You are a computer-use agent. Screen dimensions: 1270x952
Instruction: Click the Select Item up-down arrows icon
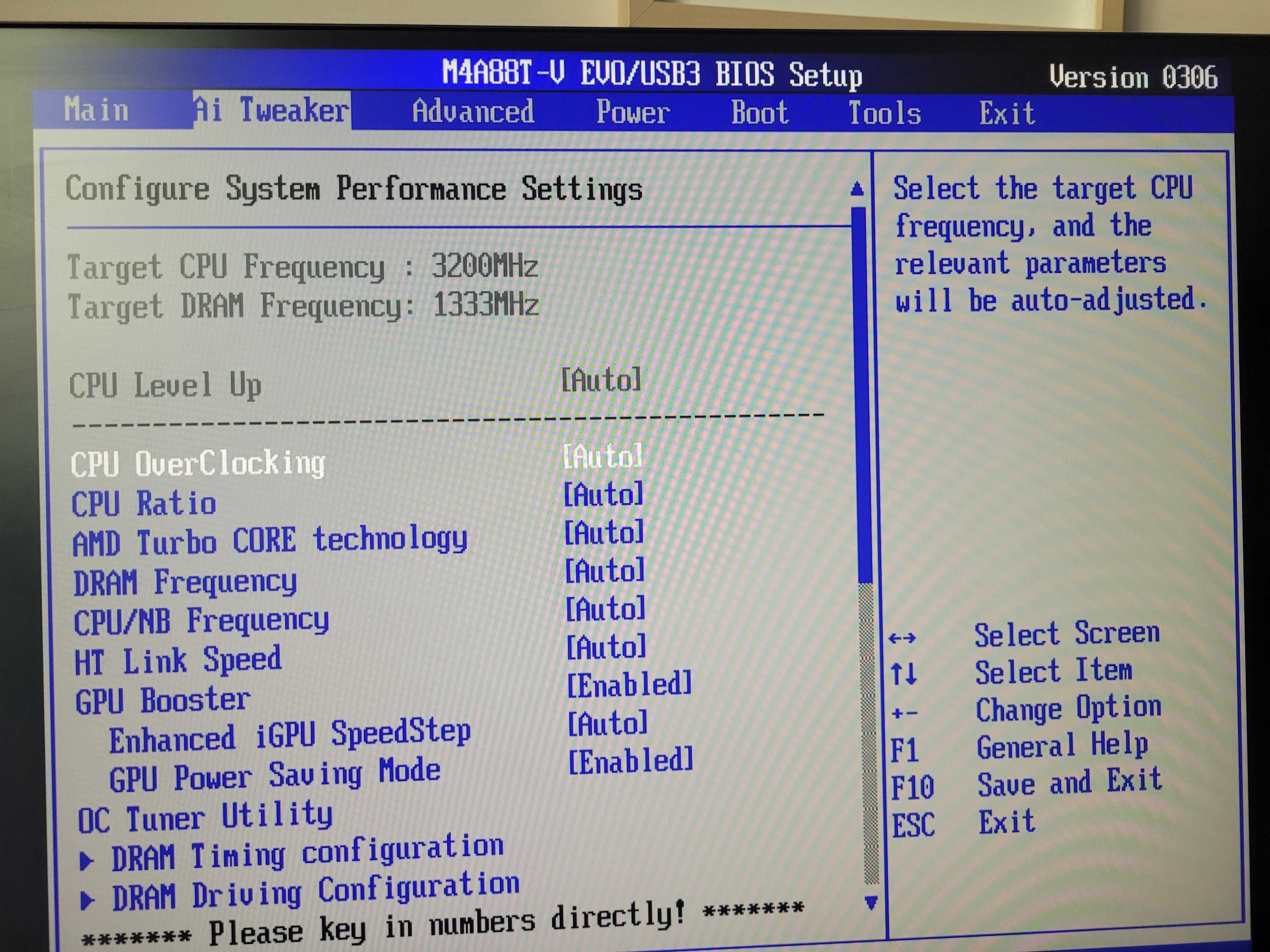coord(904,674)
